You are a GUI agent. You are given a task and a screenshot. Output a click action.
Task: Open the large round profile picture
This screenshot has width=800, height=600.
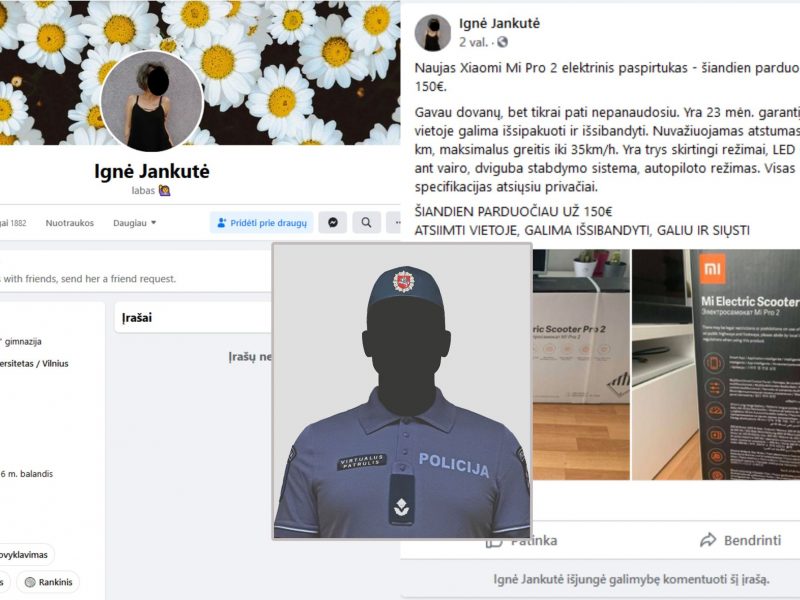point(152,101)
